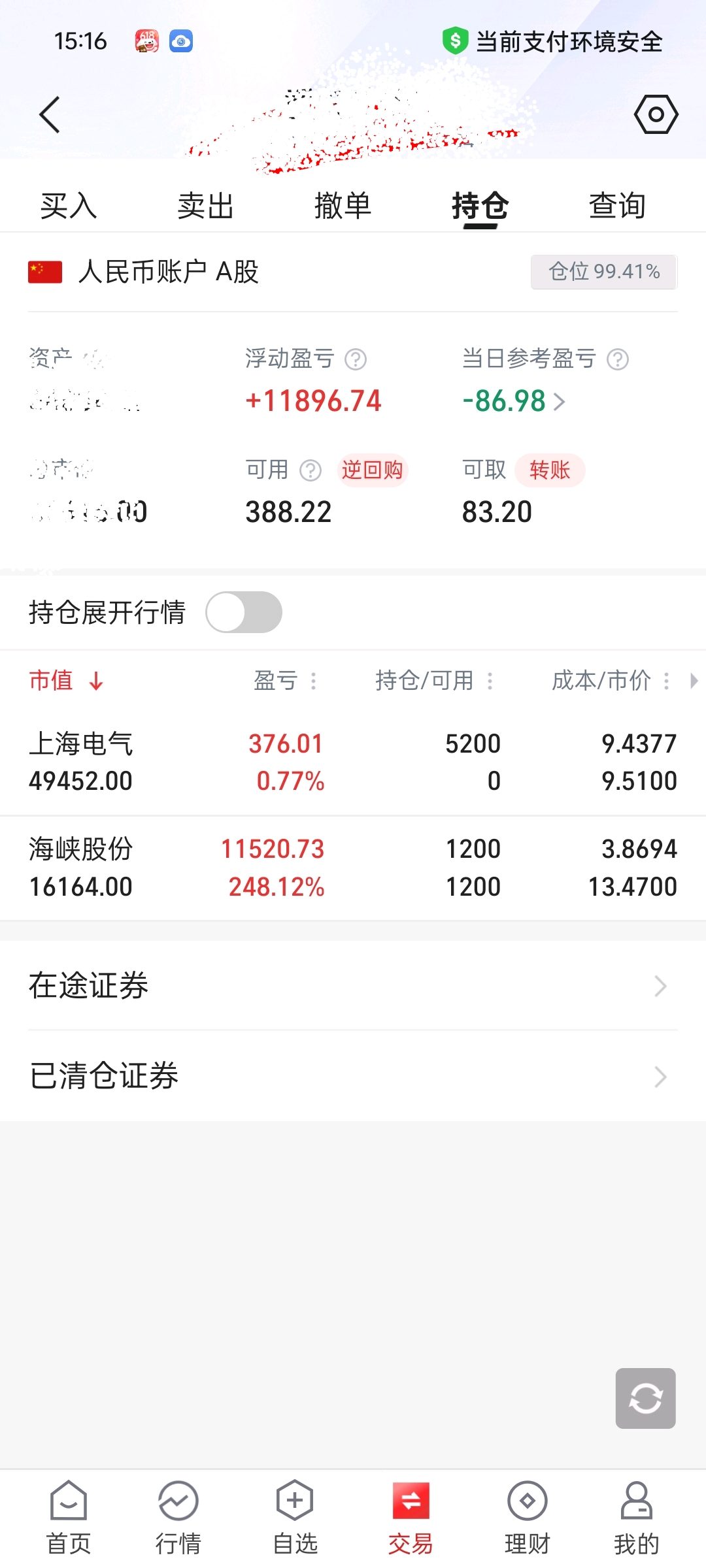Image resolution: width=706 pixels, height=1568 pixels.
Task: Tap the back arrow icon
Action: (50, 115)
